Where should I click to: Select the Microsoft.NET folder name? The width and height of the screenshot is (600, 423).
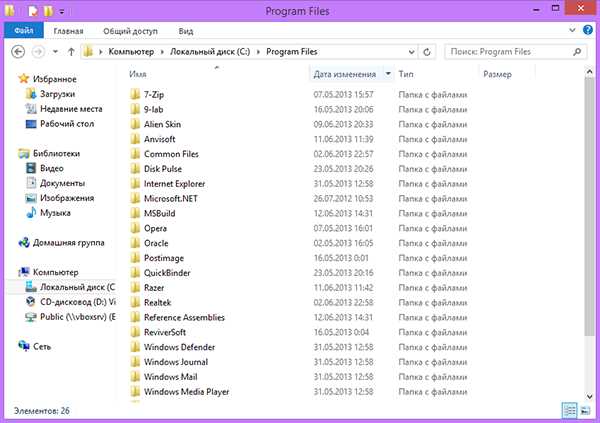(171, 198)
